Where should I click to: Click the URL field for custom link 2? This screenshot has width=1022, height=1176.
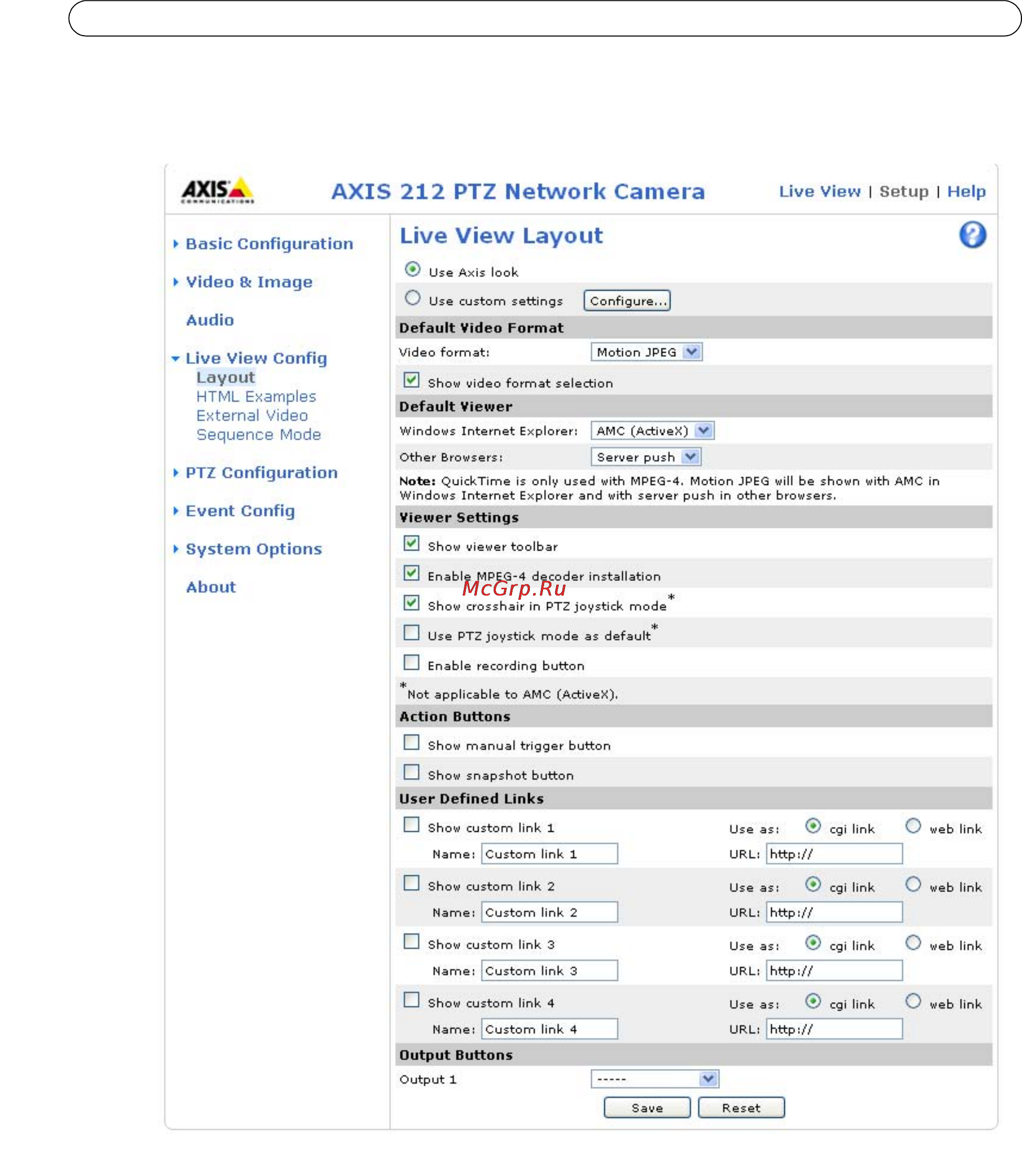[x=834, y=912]
